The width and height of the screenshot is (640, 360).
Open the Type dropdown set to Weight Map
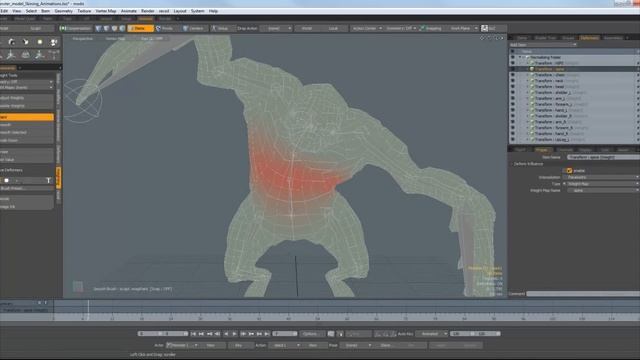pos(603,184)
